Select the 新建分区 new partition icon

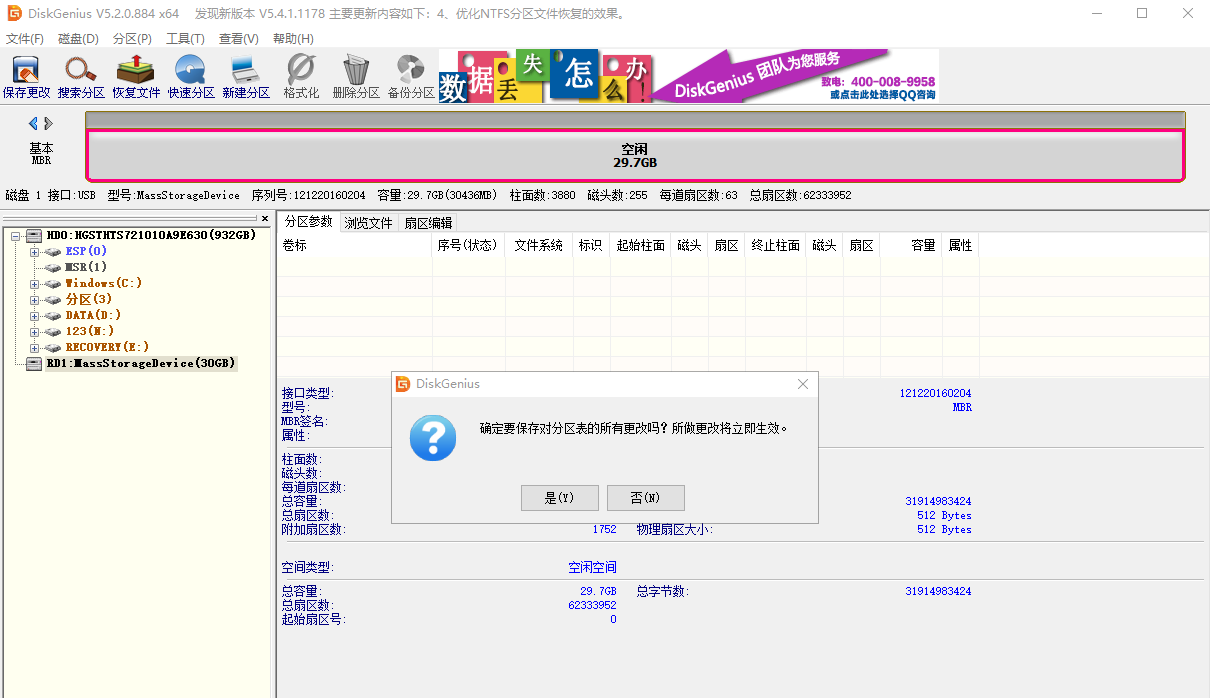click(246, 77)
